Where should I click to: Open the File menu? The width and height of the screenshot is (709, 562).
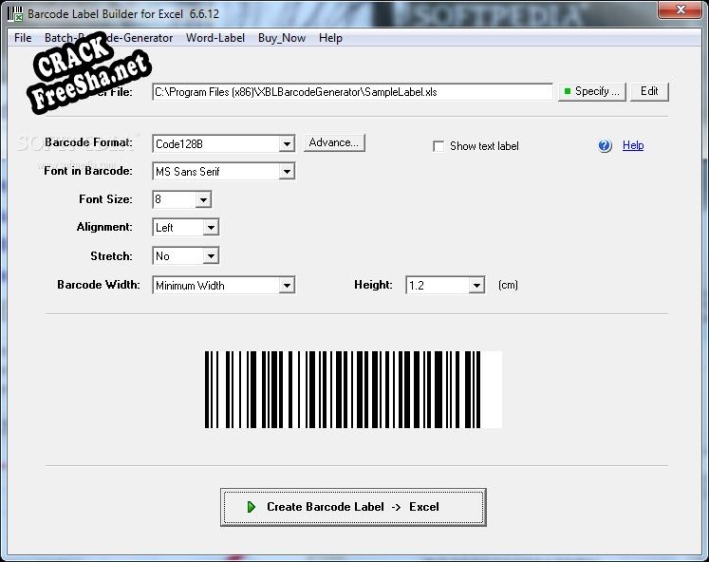(23, 38)
